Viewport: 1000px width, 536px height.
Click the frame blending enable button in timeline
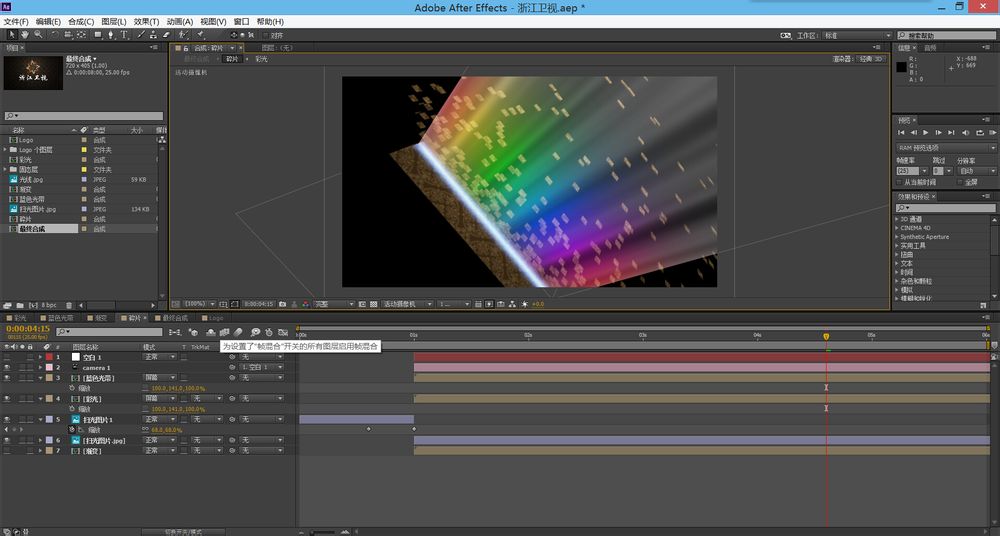(225, 331)
